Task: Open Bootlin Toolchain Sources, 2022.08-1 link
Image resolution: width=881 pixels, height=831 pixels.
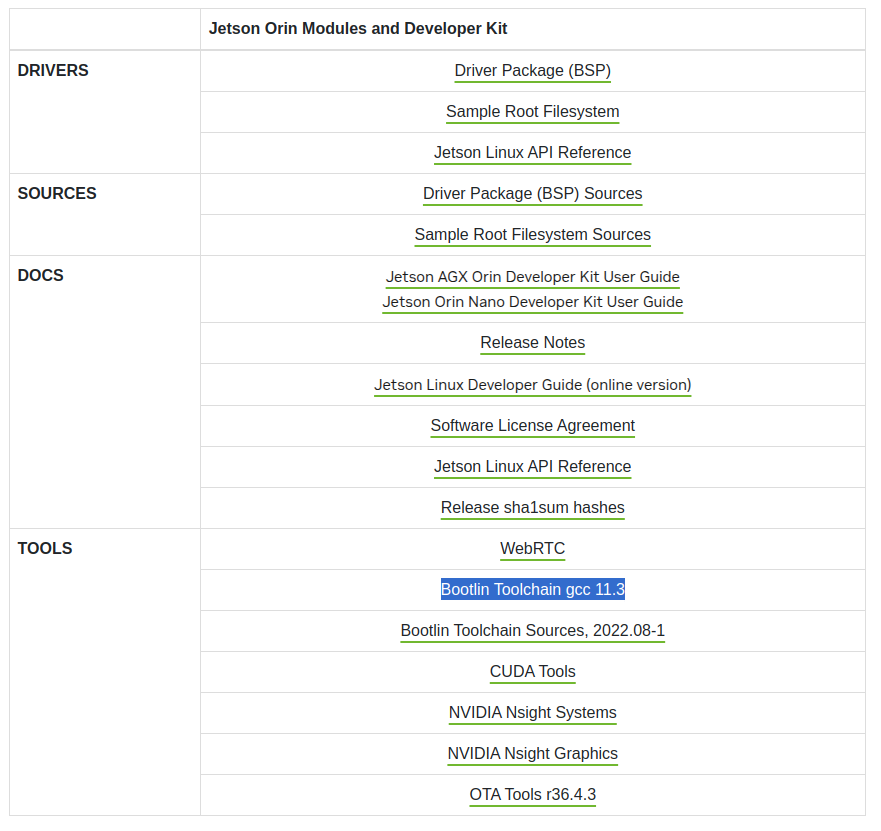Action: [532, 631]
